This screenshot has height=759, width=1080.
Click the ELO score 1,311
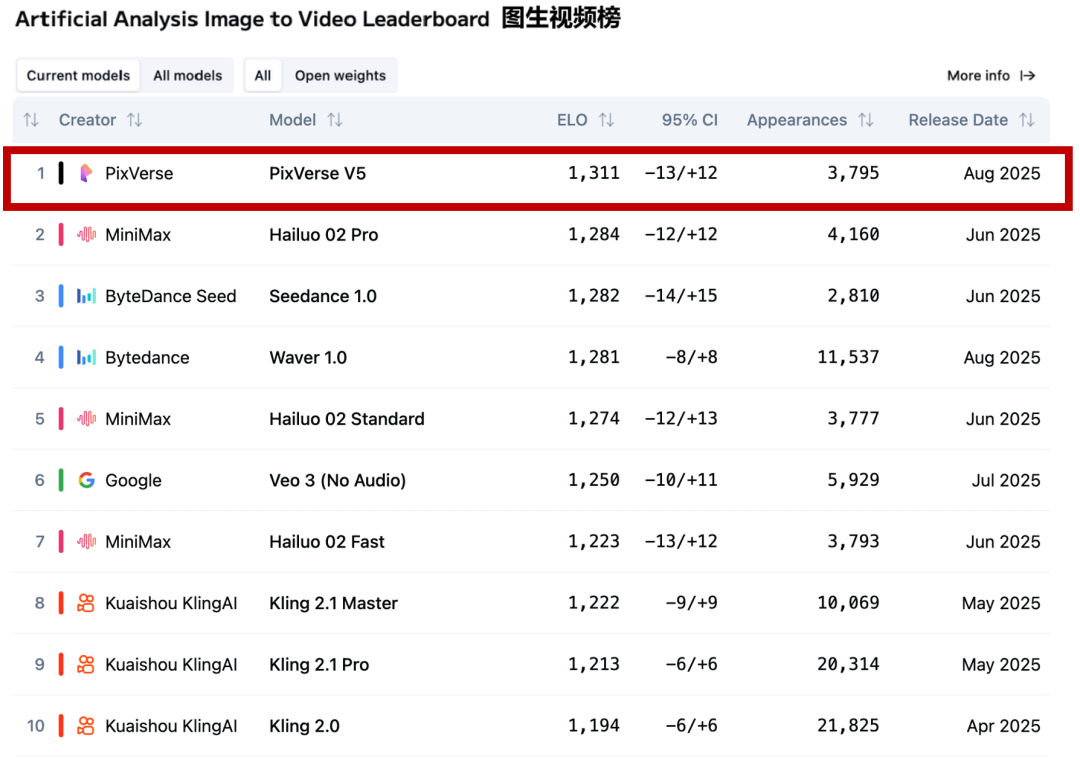tap(594, 174)
